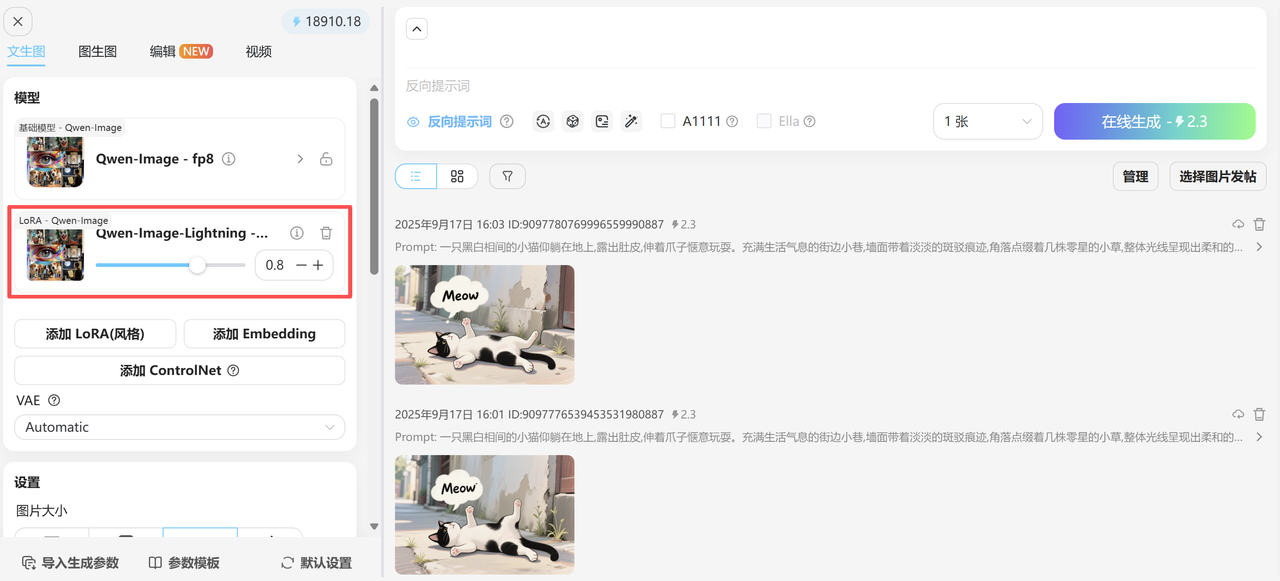Open info for Qwen-Image-Lightning LoRA
The width and height of the screenshot is (1280, 581).
click(x=297, y=233)
